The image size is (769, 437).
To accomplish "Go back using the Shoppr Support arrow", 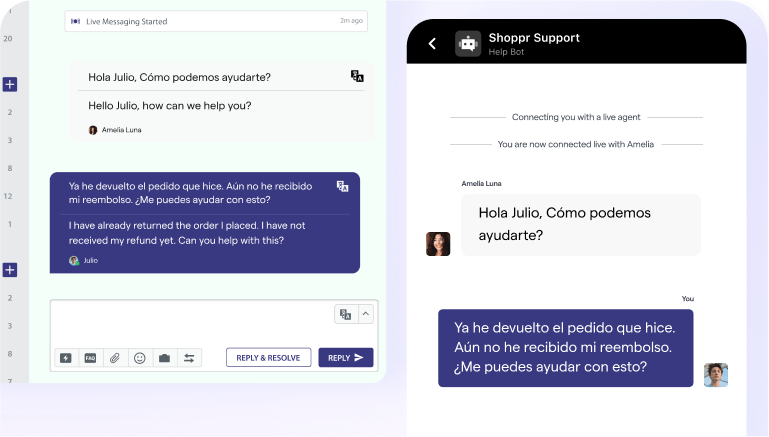I will 432,43.
